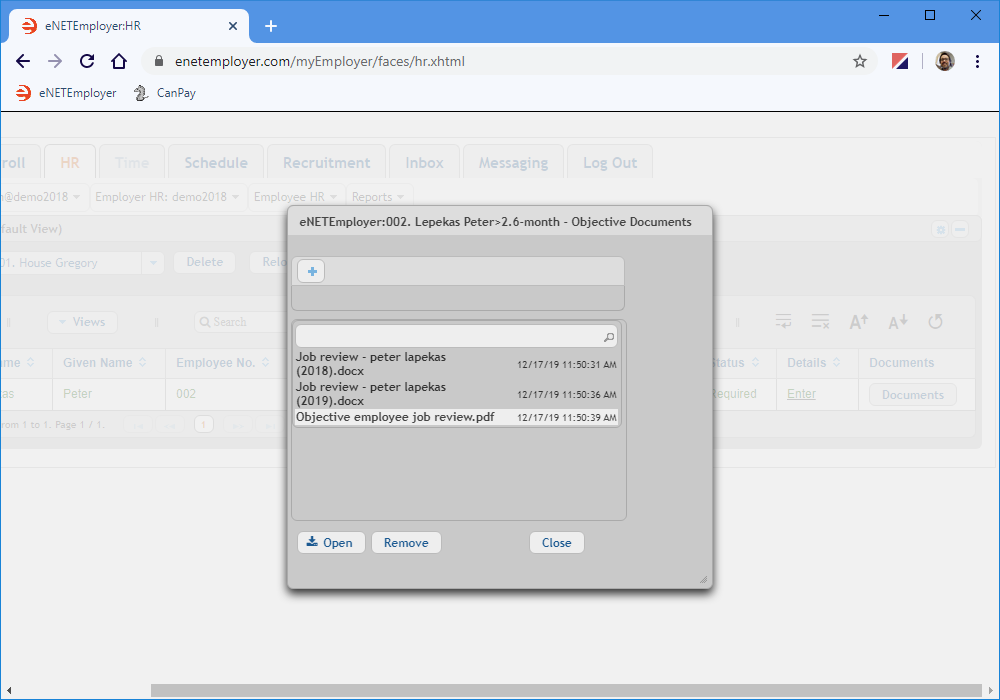Click the horizontal scrollbar at the page bottom
Image resolution: width=1000 pixels, height=700 pixels.
[560, 690]
